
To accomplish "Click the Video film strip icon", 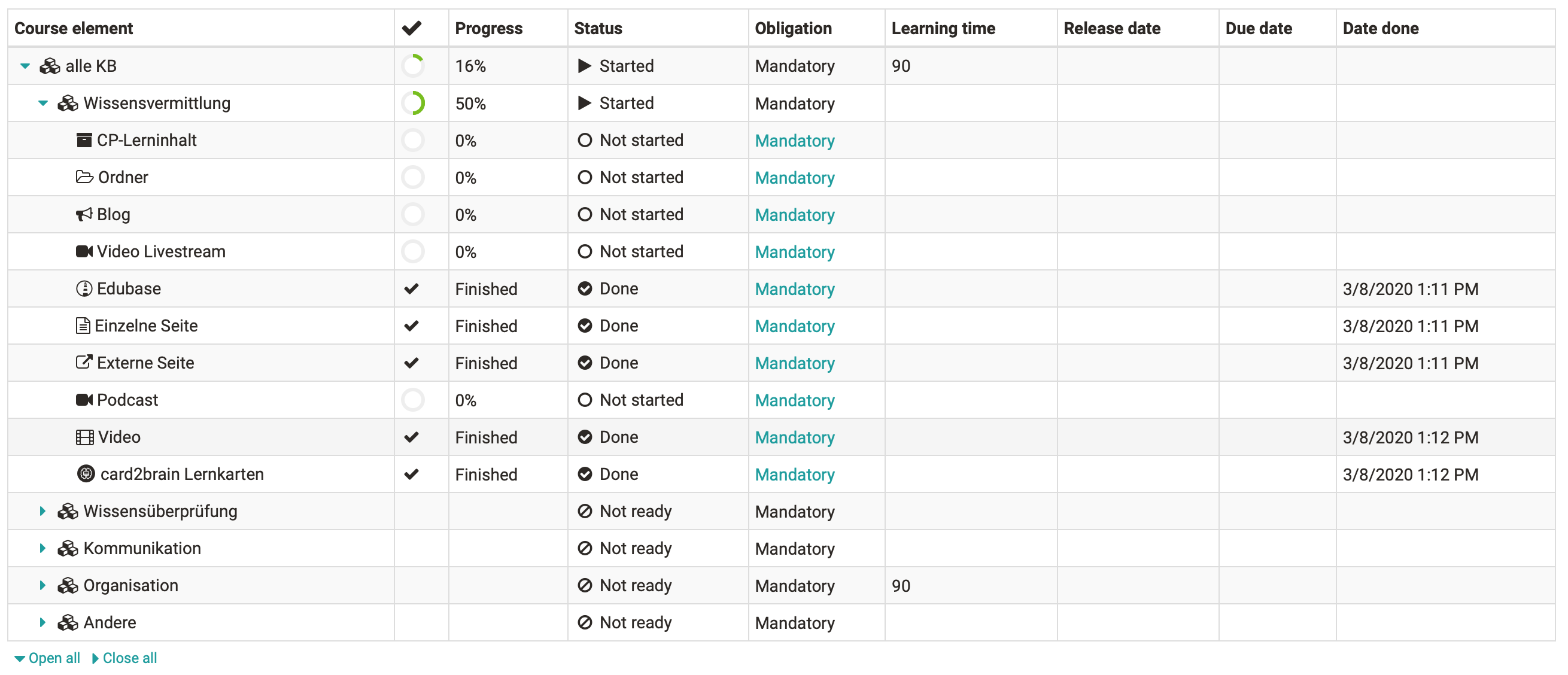I will [x=84, y=437].
